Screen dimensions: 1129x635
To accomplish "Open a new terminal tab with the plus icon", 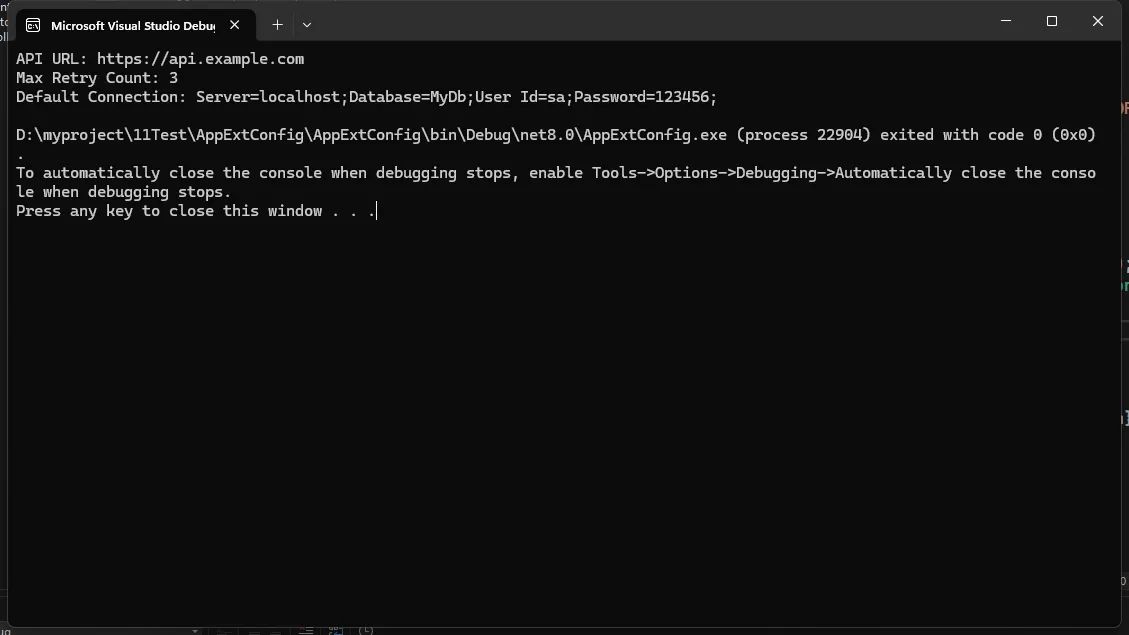I will point(277,24).
